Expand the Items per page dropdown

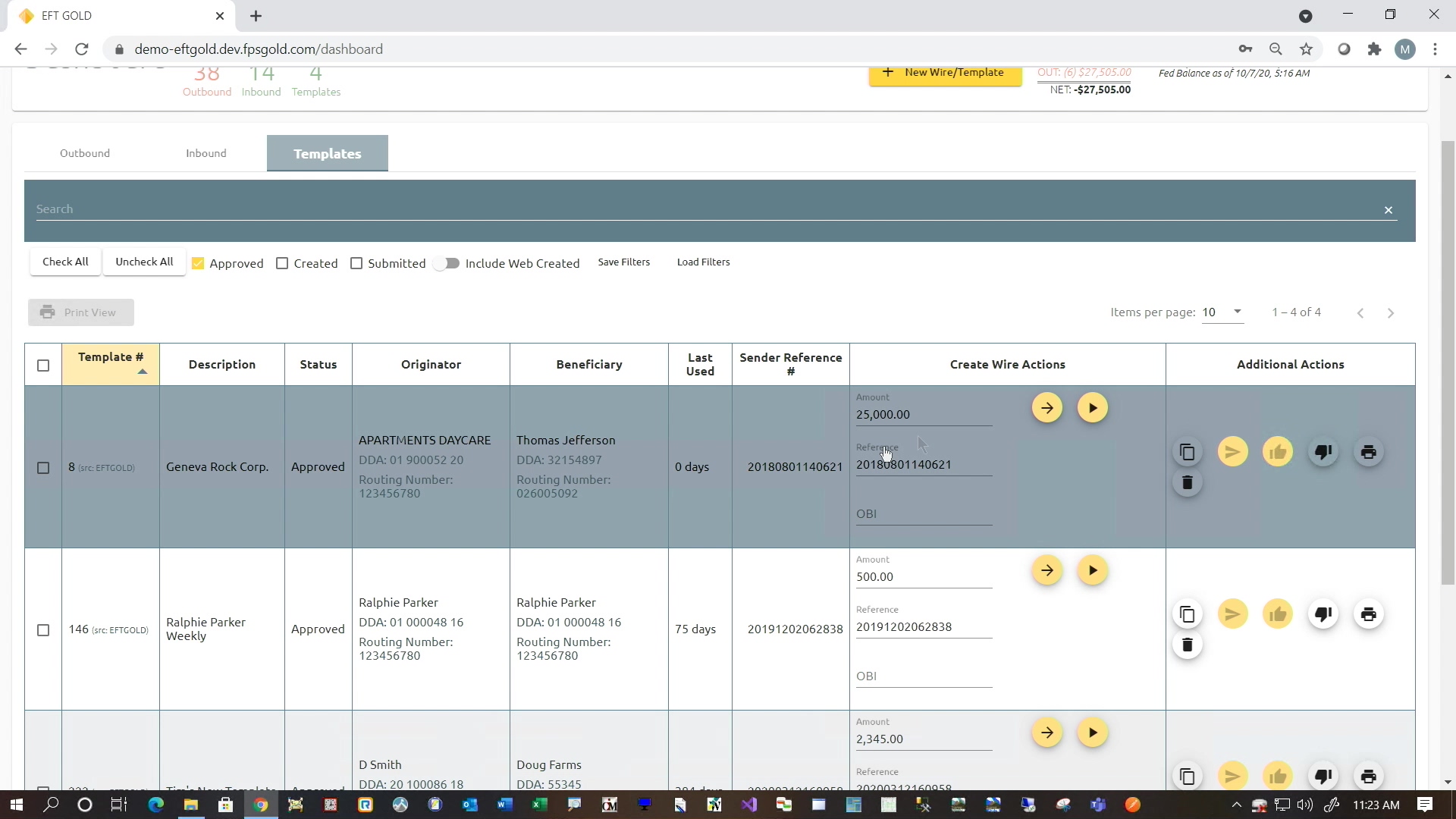pyautogui.click(x=1237, y=312)
